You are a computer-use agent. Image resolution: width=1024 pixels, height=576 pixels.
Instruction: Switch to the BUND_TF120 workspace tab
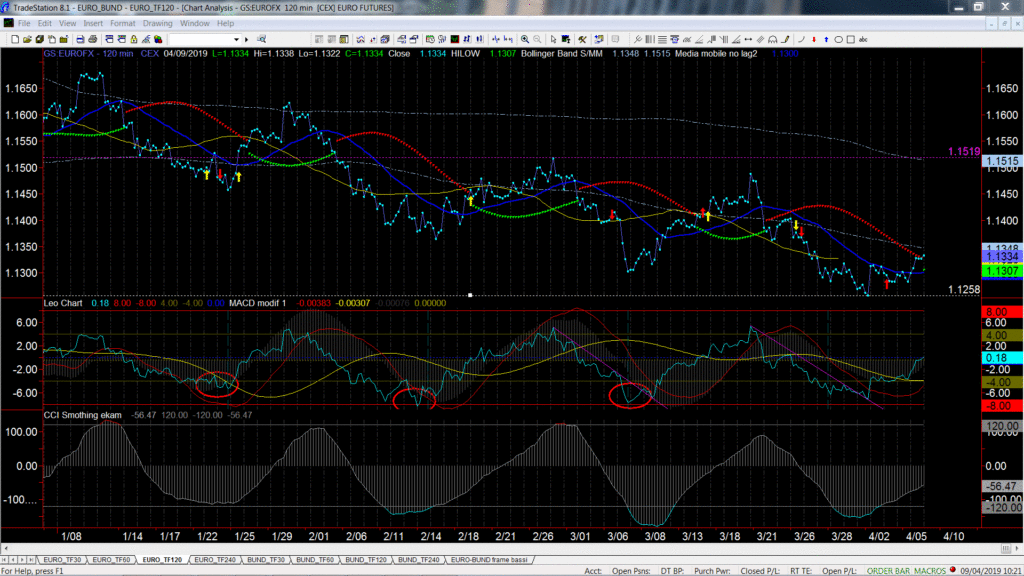point(366,560)
